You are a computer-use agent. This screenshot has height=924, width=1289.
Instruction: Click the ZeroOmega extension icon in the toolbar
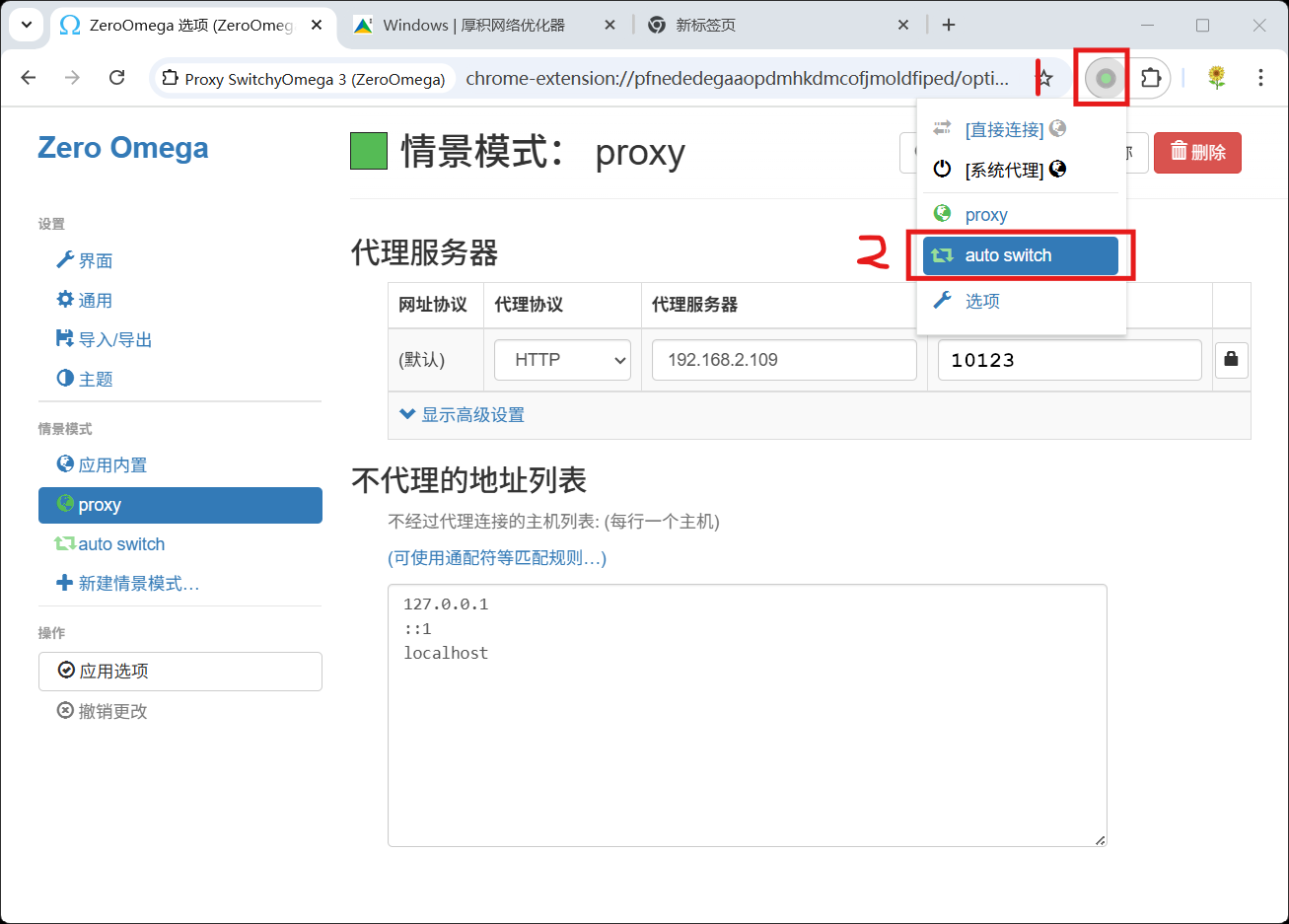click(x=1102, y=77)
